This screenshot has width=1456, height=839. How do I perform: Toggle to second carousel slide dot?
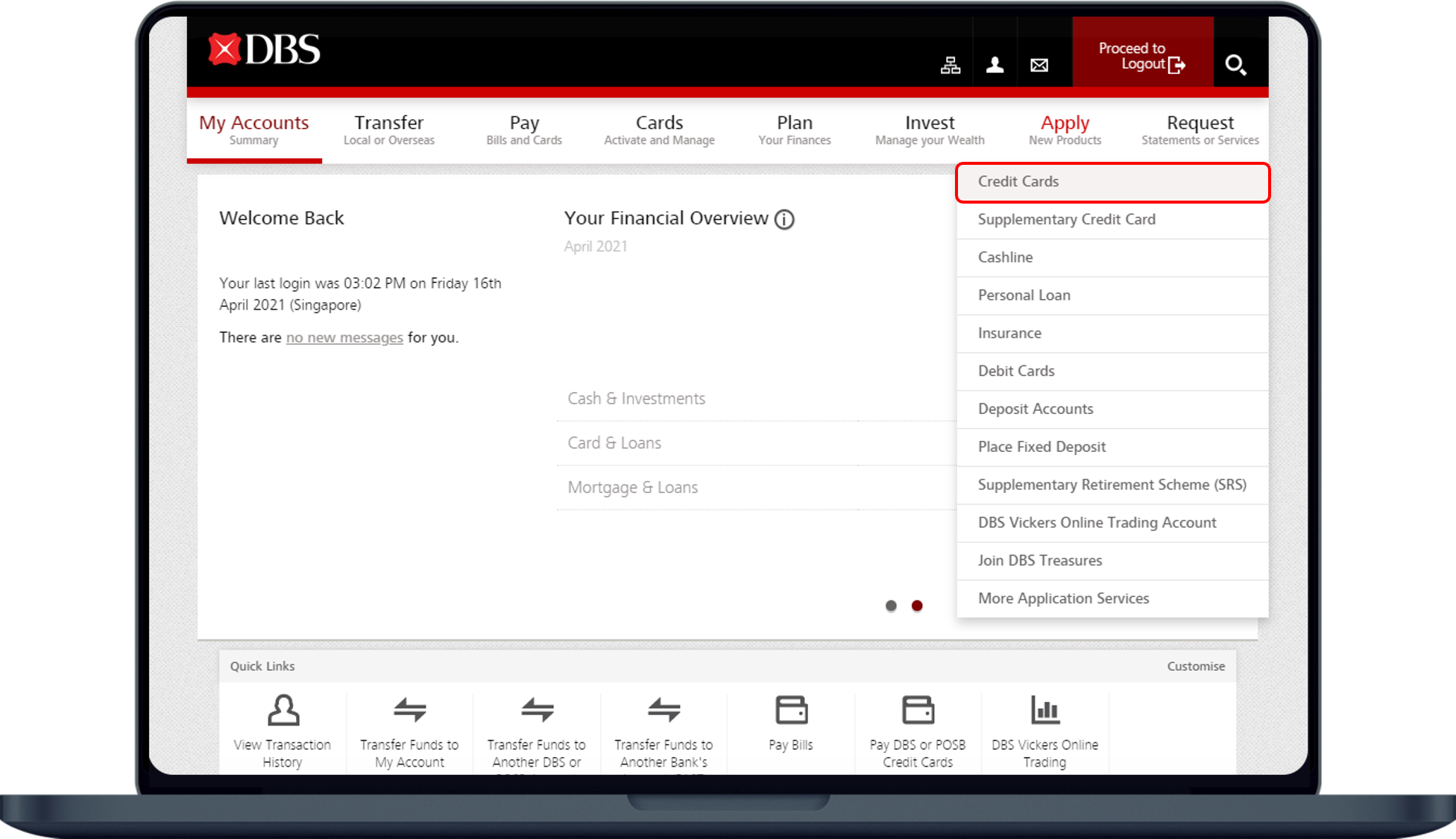[x=917, y=604]
